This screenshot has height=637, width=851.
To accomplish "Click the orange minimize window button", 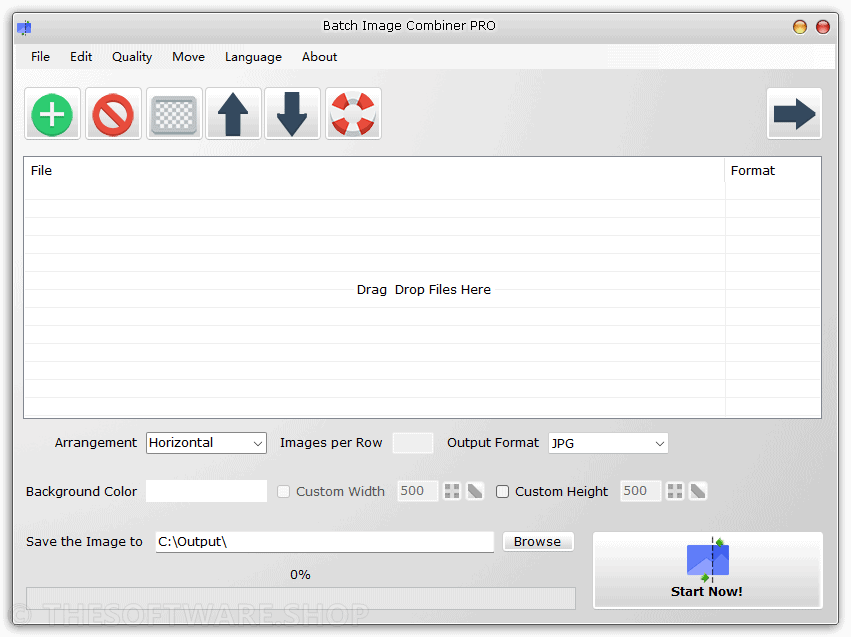I will (x=799, y=27).
